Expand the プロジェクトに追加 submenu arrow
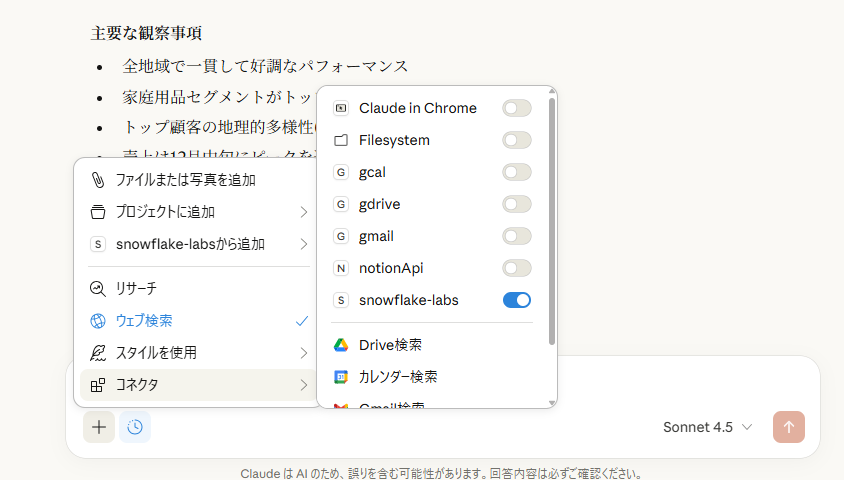 (304, 212)
